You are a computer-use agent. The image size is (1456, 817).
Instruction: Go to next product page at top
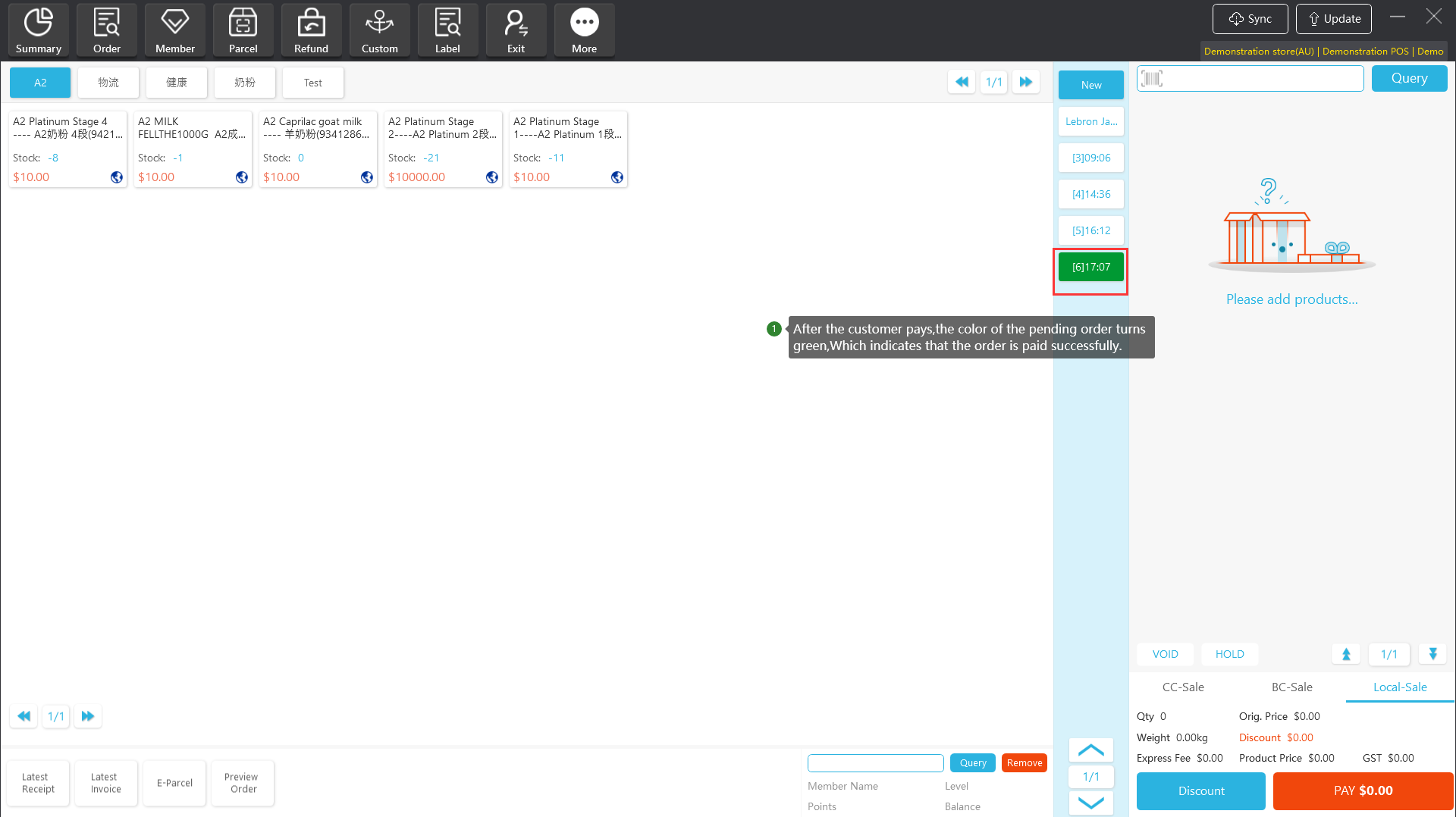point(1025,82)
